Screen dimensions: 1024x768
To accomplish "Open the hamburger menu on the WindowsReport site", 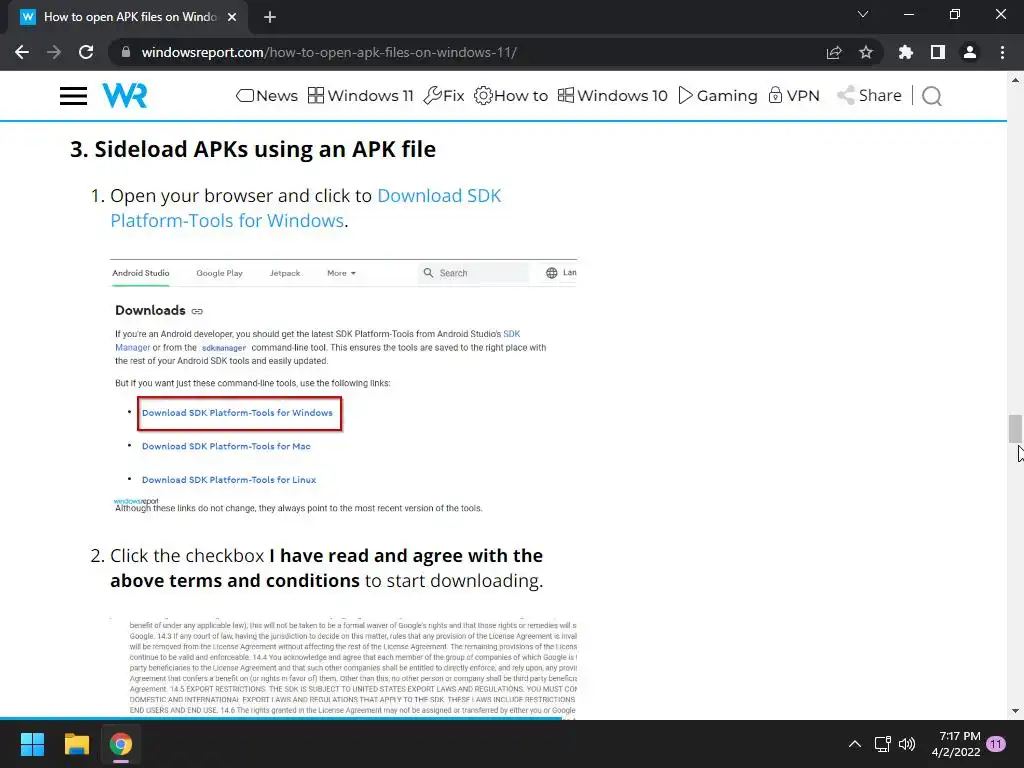I will point(73,96).
